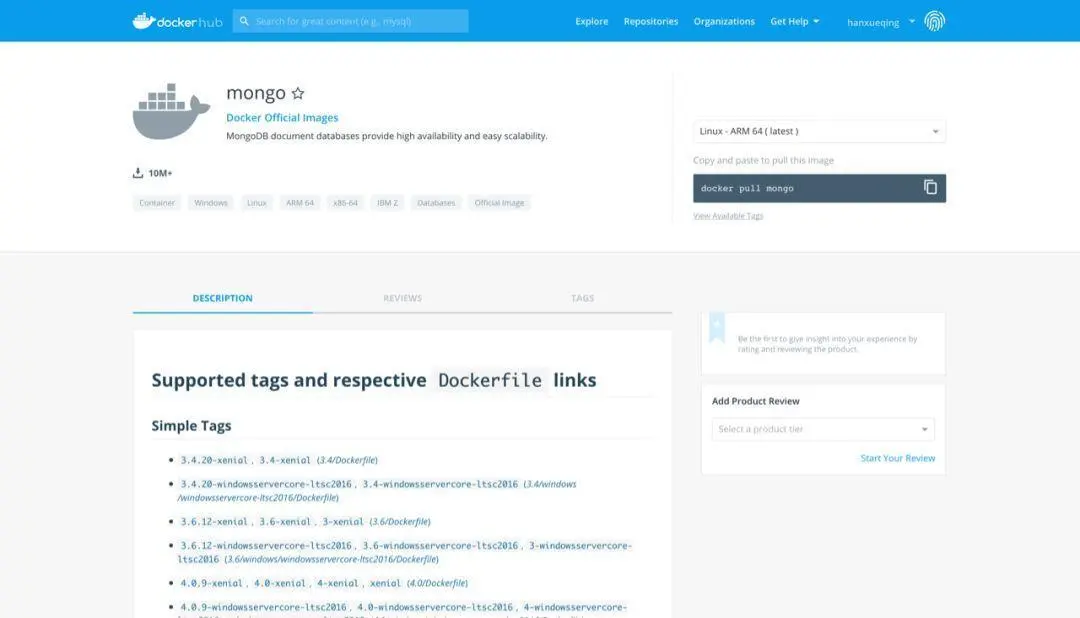Open 3.6.12-windowsservercore-ltsc2016 tag link

[266, 546]
